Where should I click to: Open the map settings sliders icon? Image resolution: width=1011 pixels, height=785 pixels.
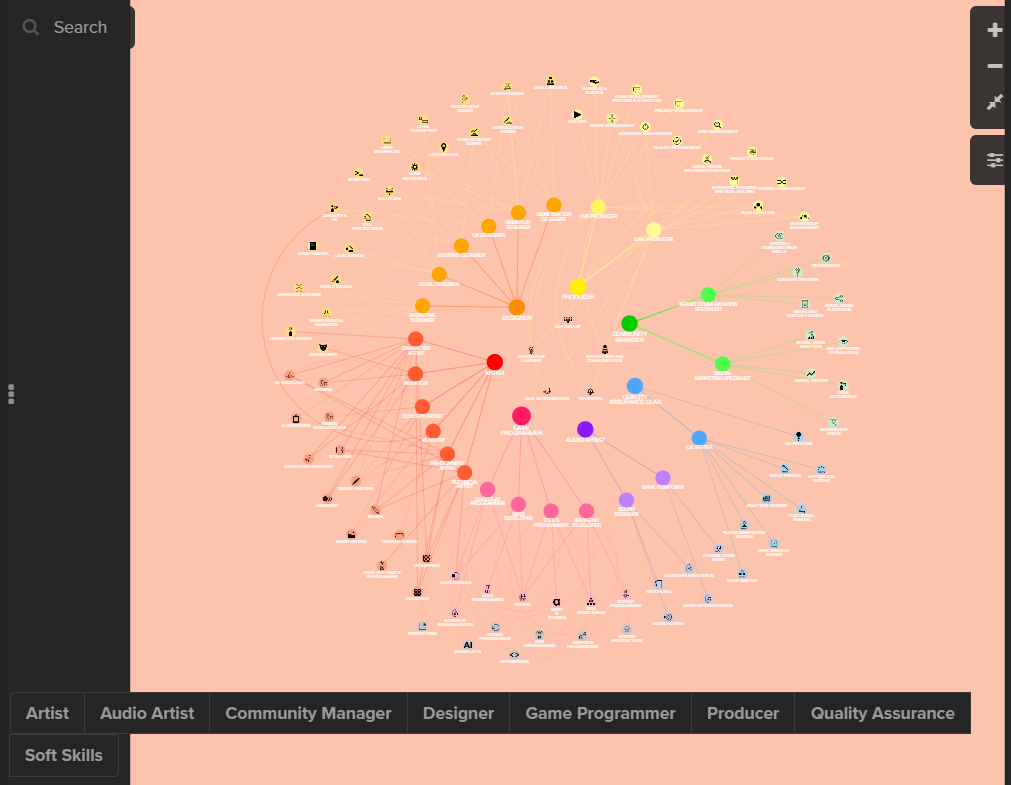pos(994,160)
